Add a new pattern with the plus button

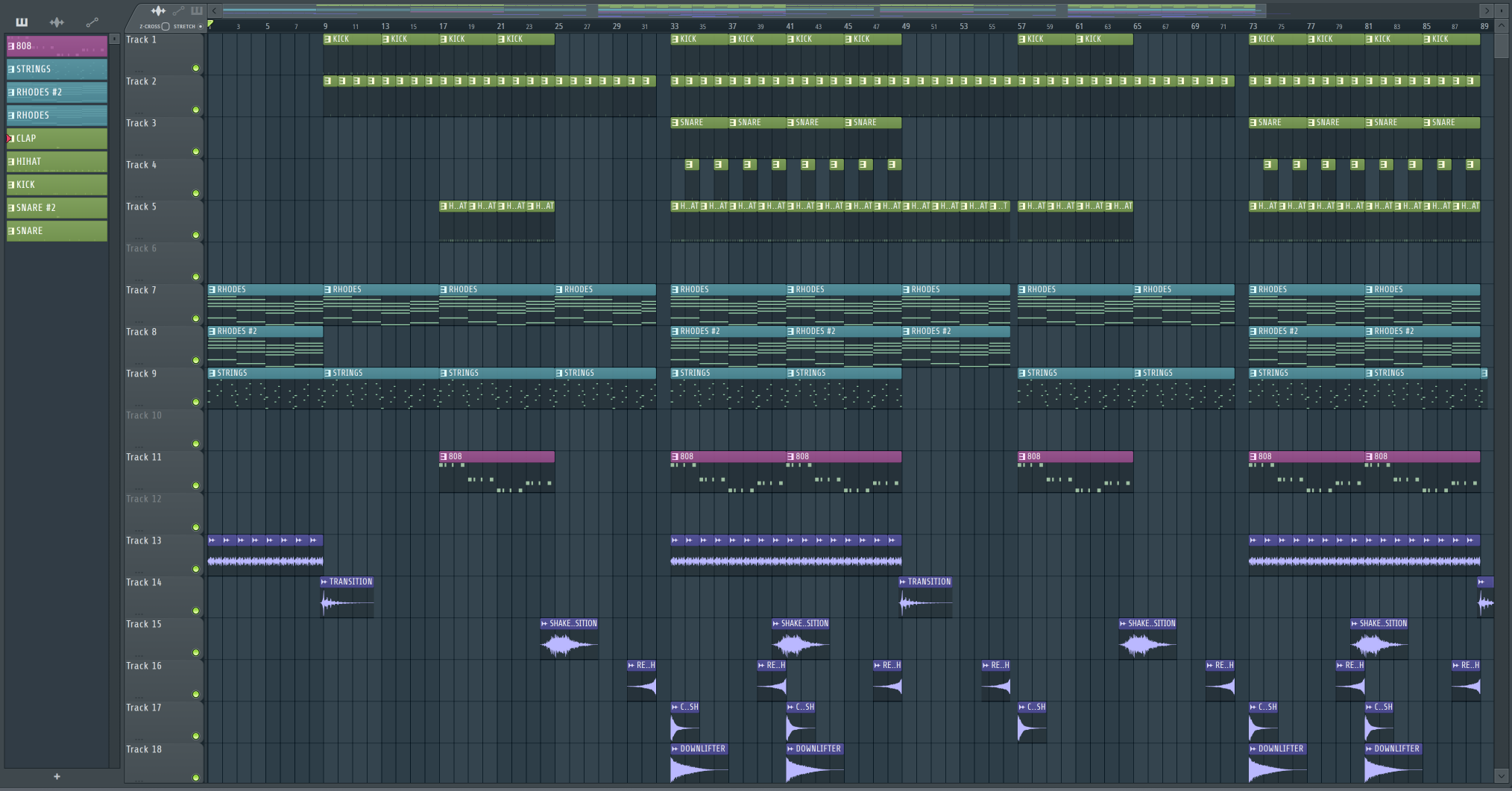[x=57, y=776]
